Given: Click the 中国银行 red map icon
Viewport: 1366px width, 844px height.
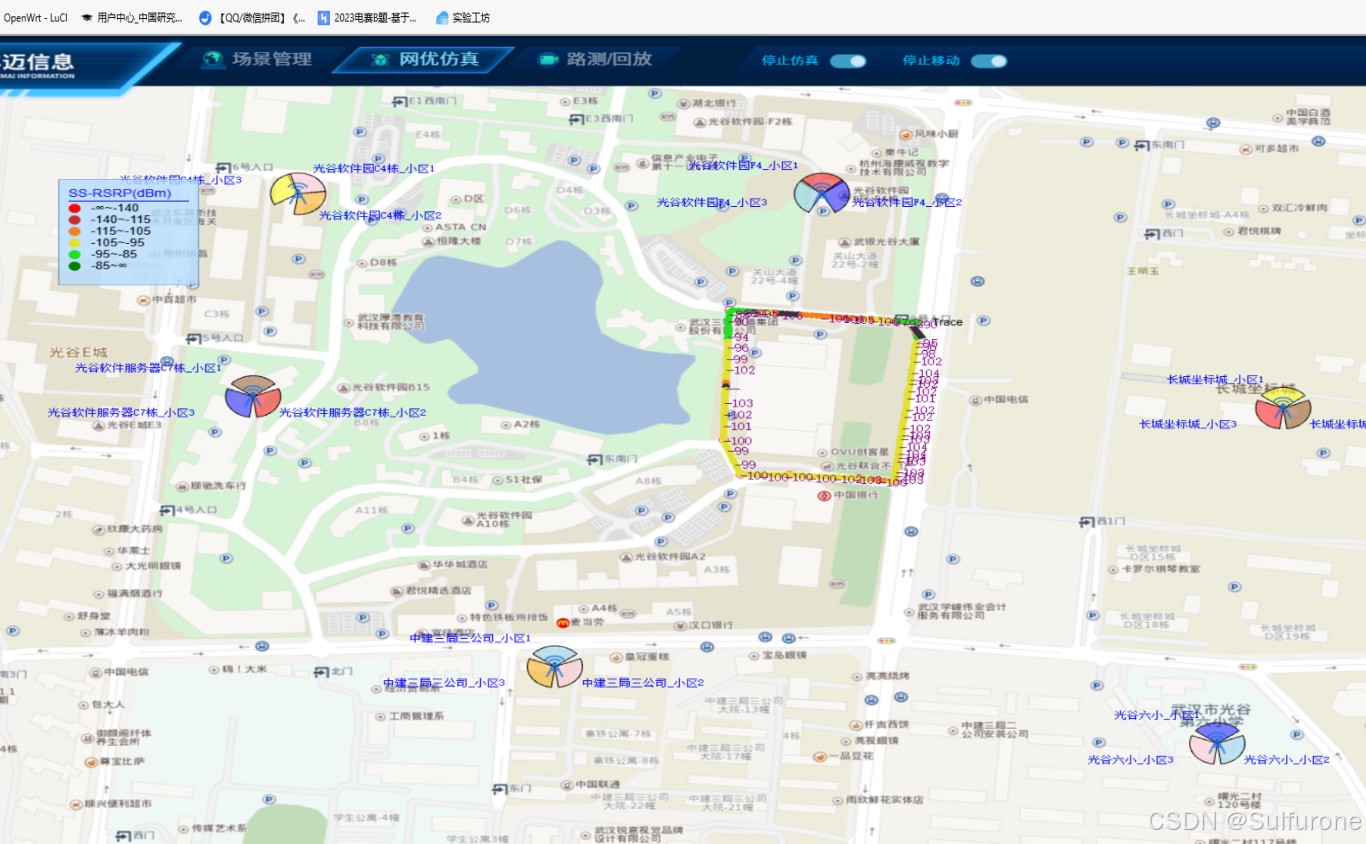Looking at the screenshot, I should coord(824,495).
